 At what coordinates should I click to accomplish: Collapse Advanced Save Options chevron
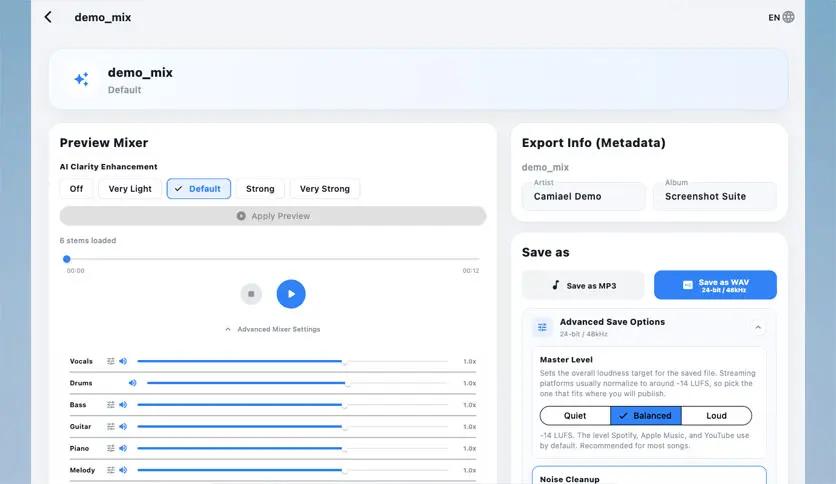pyautogui.click(x=758, y=327)
